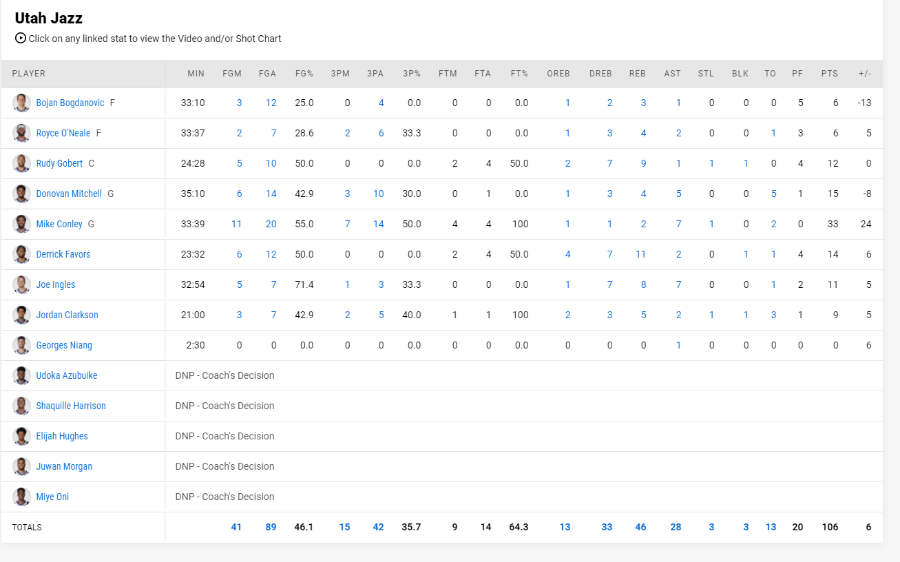Click the team total 106 points
The width and height of the screenshot is (900, 562).
[830, 527]
